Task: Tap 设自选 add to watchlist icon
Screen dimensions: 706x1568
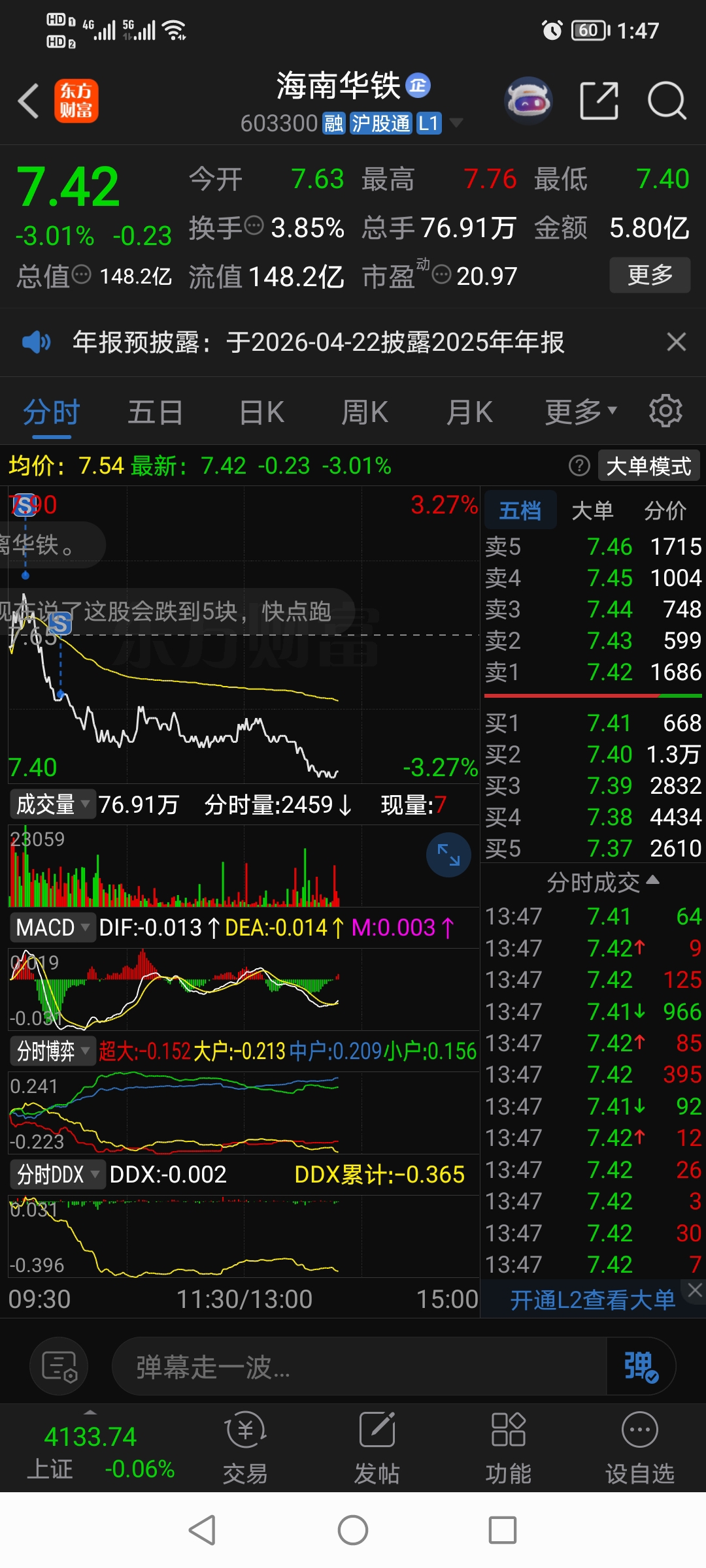Action: (640, 1447)
